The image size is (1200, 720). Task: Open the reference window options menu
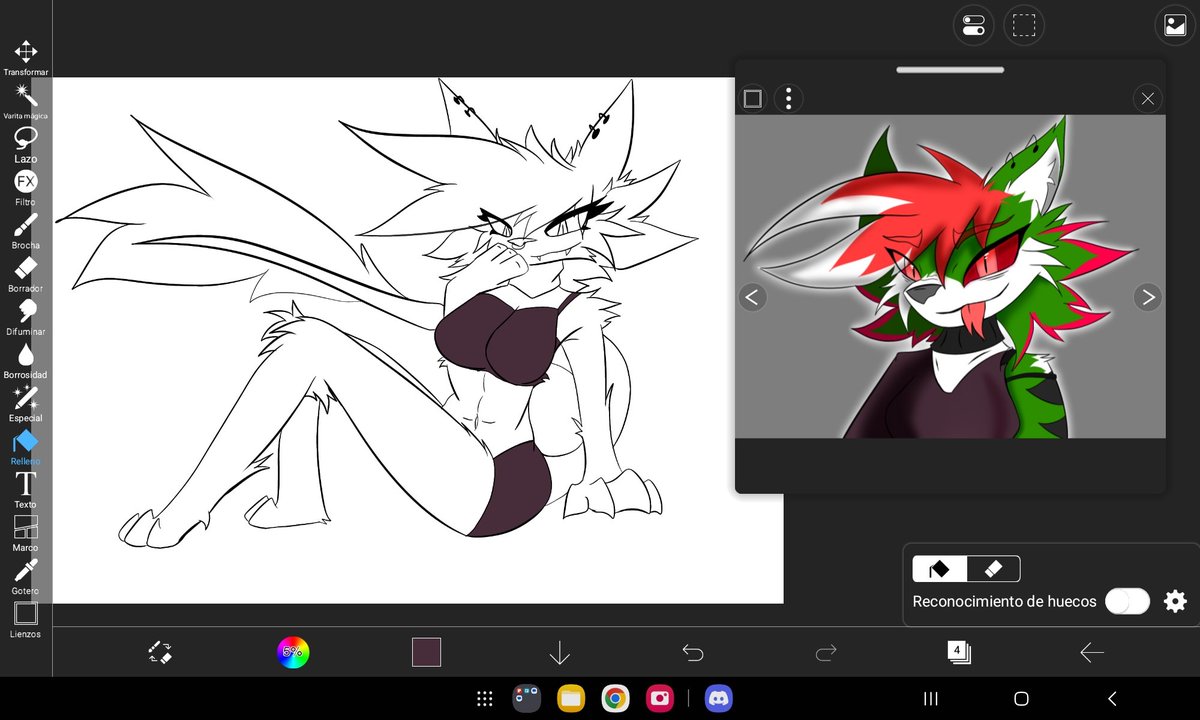pyautogui.click(x=789, y=98)
